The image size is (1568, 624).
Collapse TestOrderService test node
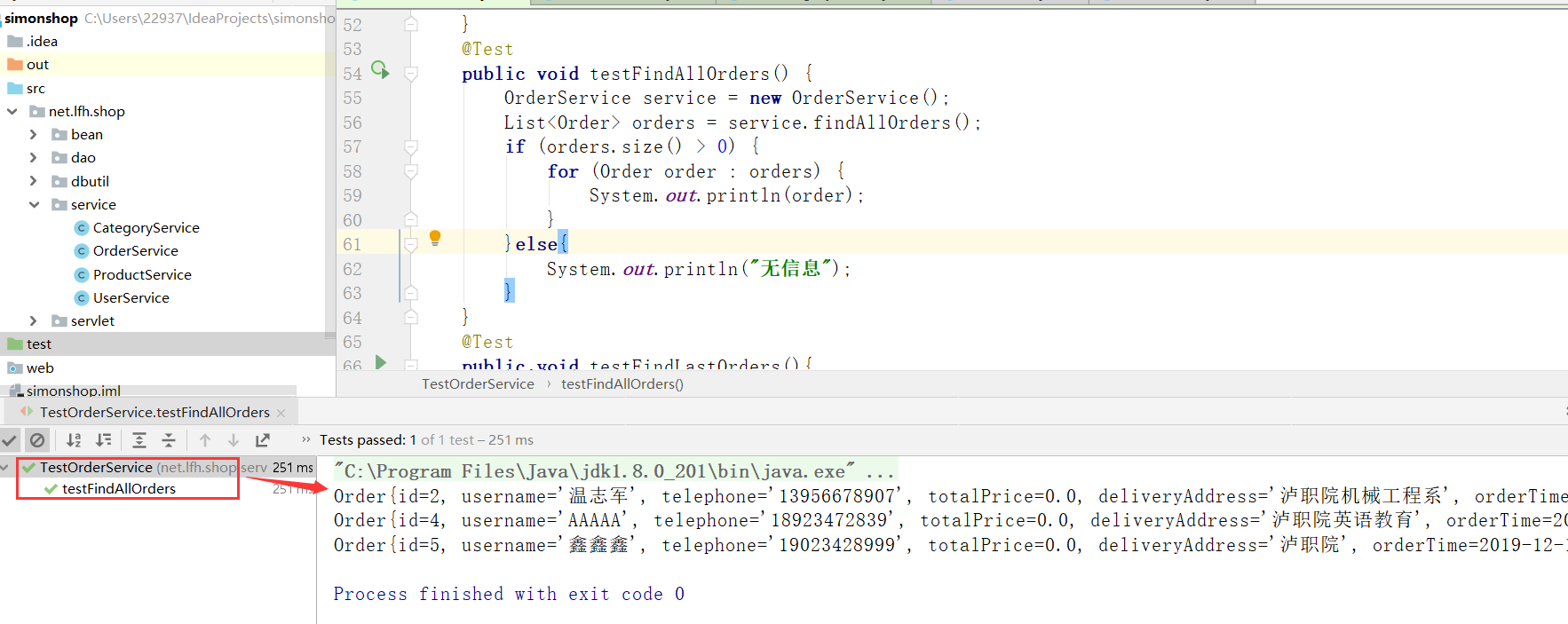pos(6,467)
